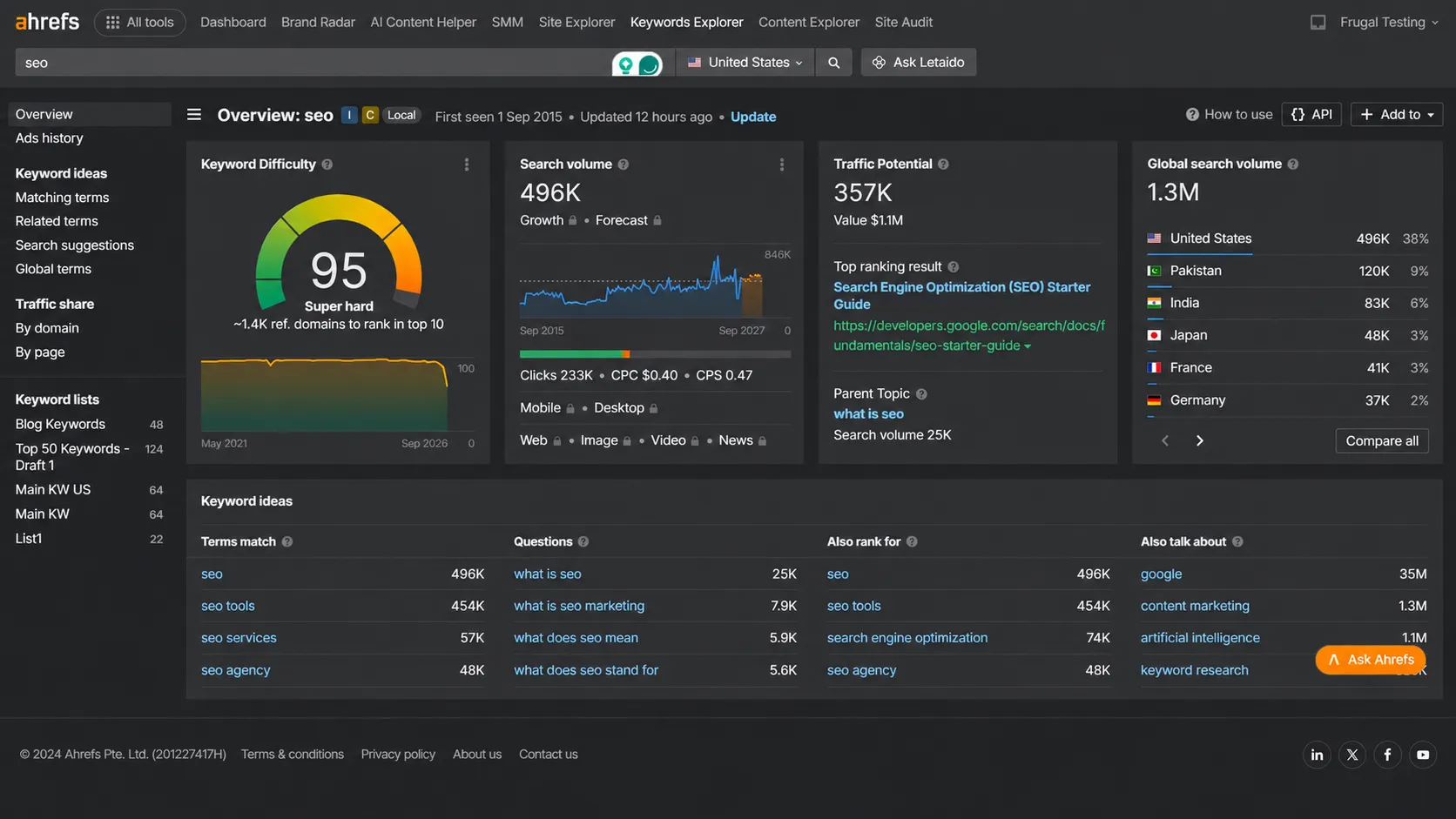Open the YouTube footer icon

pos(1423,755)
